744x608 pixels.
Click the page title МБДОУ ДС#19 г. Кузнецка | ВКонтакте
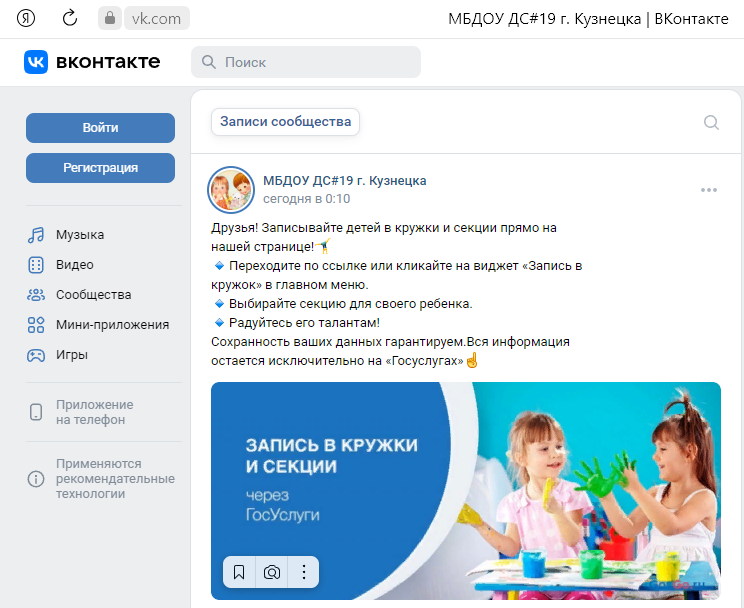588,19
